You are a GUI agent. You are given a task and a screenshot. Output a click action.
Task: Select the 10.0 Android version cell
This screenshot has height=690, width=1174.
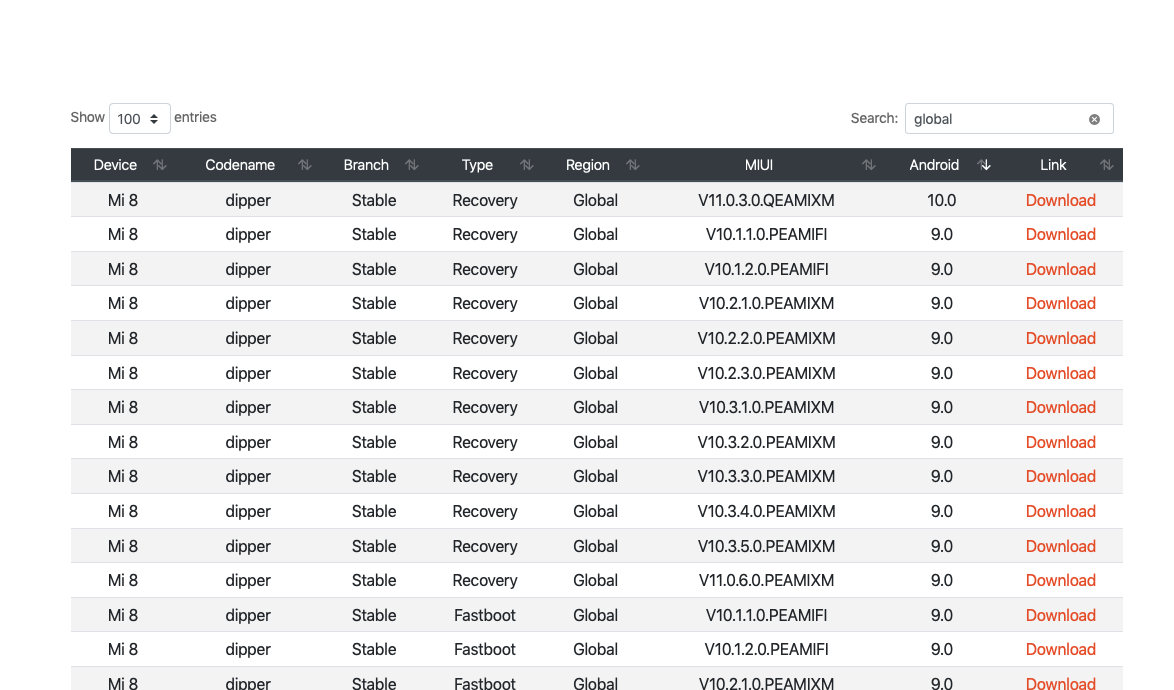pos(941,201)
